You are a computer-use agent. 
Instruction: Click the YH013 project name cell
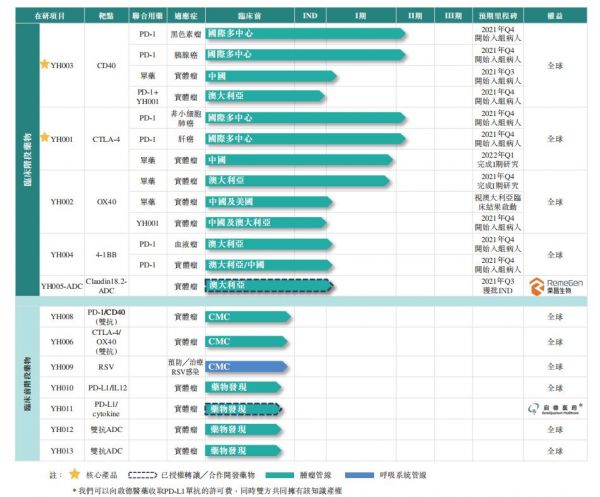click(x=62, y=450)
